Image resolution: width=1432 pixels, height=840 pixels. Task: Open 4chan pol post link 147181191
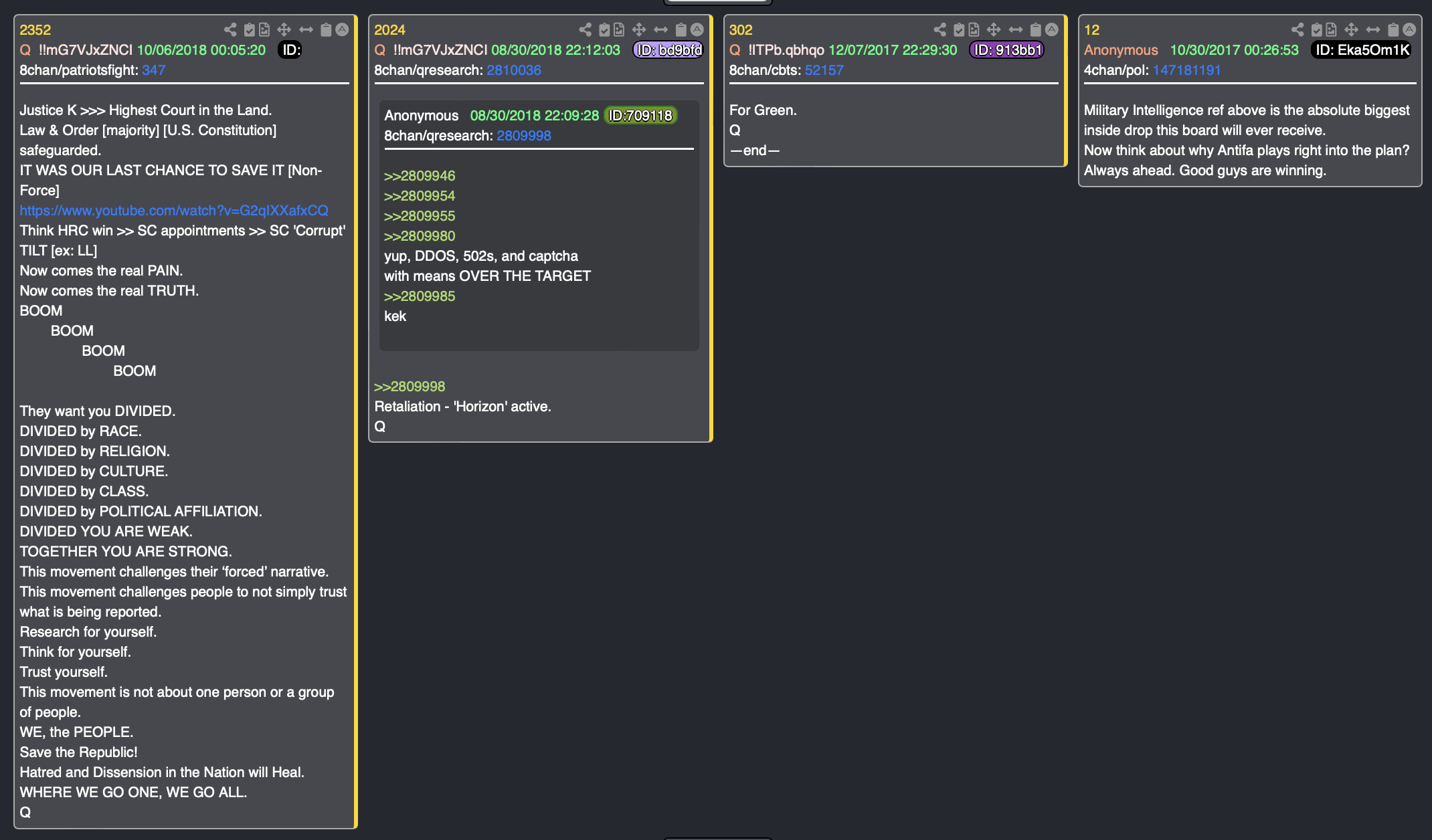point(1186,70)
